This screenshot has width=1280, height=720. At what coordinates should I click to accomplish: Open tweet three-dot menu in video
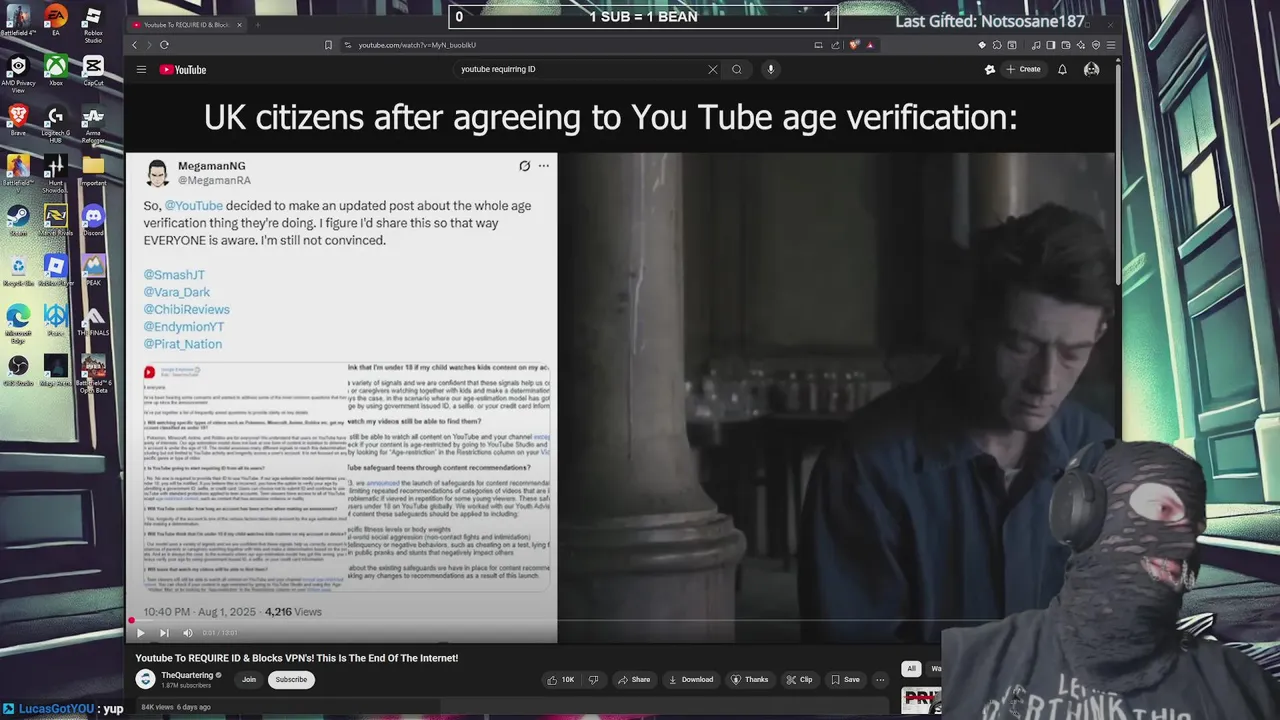tap(543, 166)
